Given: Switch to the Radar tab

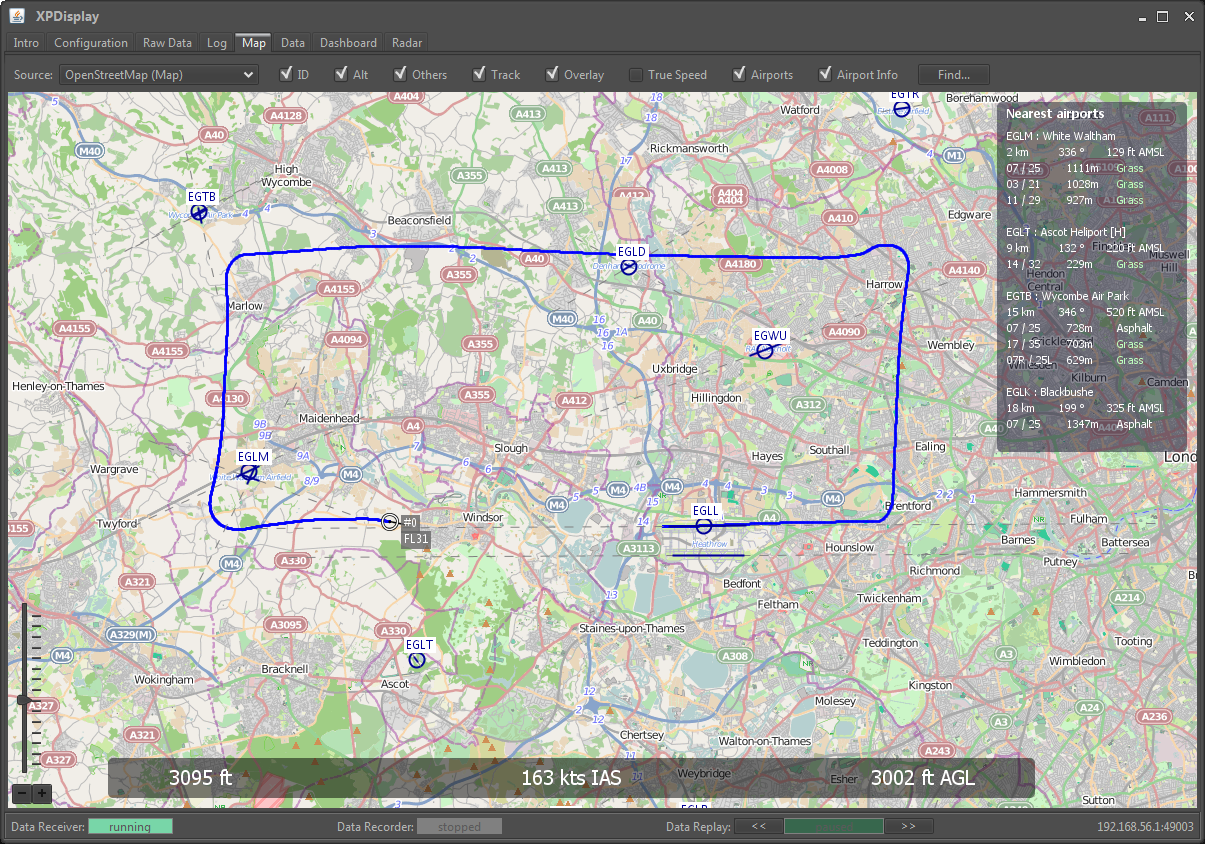Looking at the screenshot, I should (x=406, y=43).
